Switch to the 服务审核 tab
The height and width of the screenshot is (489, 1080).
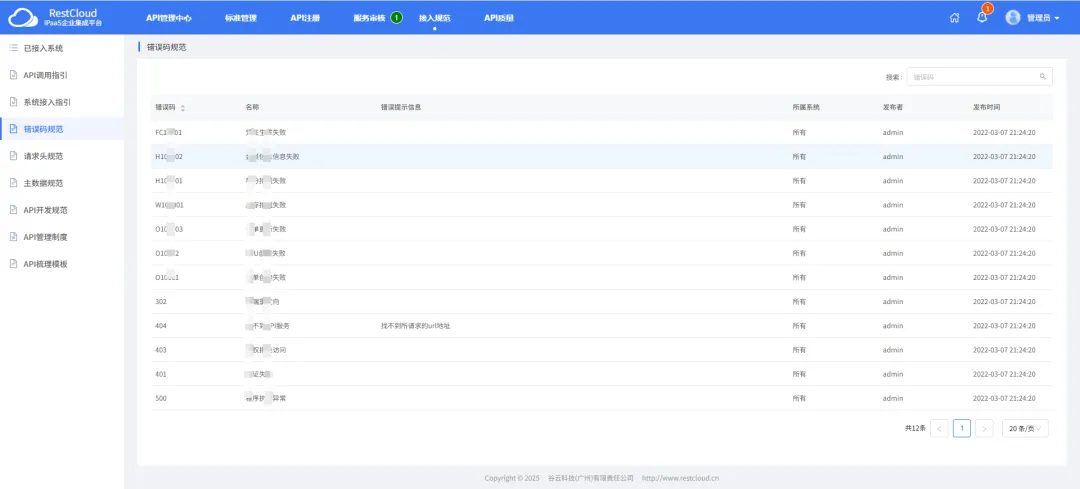click(x=369, y=19)
